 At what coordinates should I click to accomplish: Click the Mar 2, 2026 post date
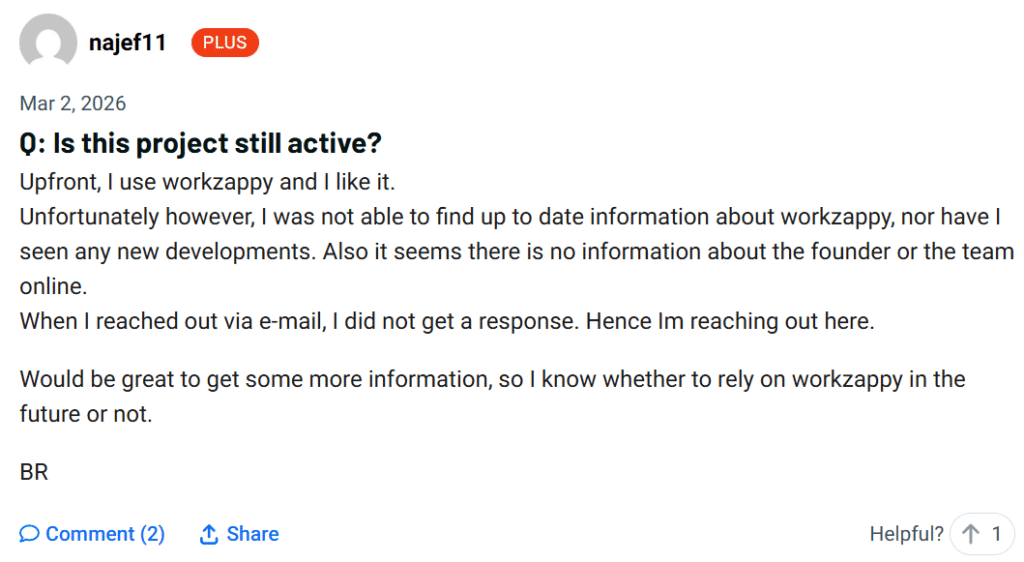click(x=72, y=103)
